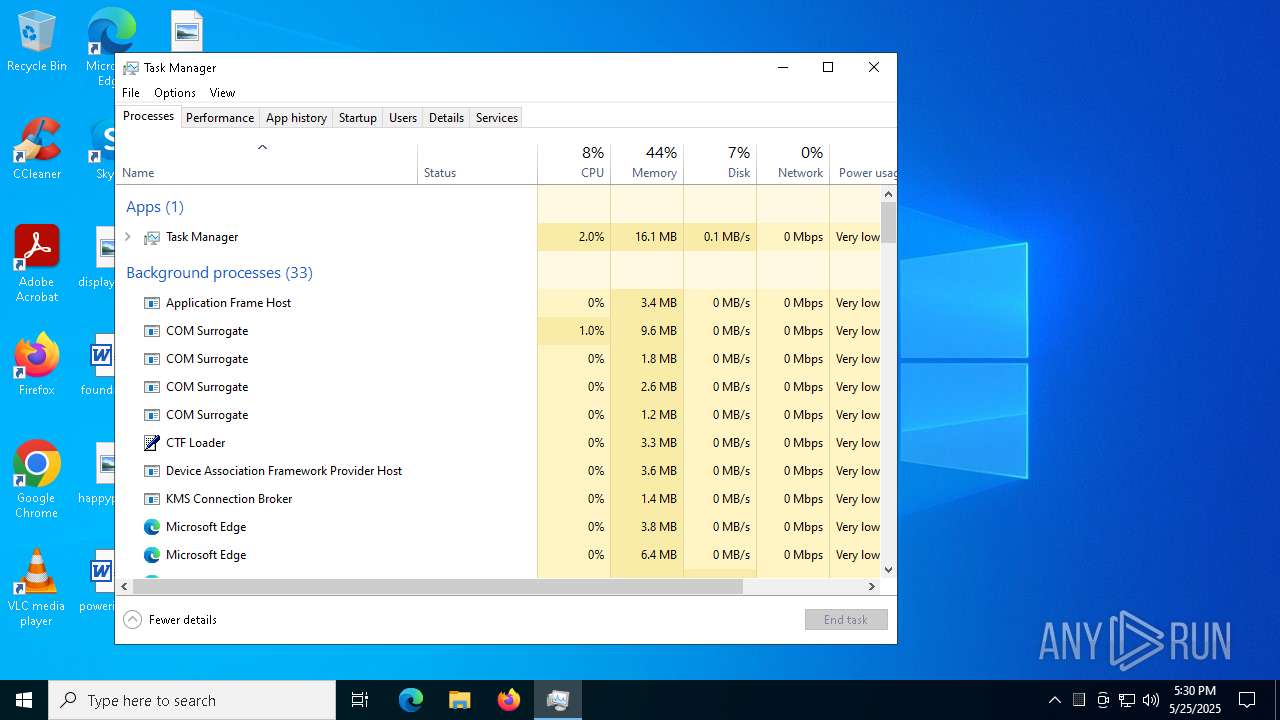Click the Task Manager button on the taskbar

[558, 700]
